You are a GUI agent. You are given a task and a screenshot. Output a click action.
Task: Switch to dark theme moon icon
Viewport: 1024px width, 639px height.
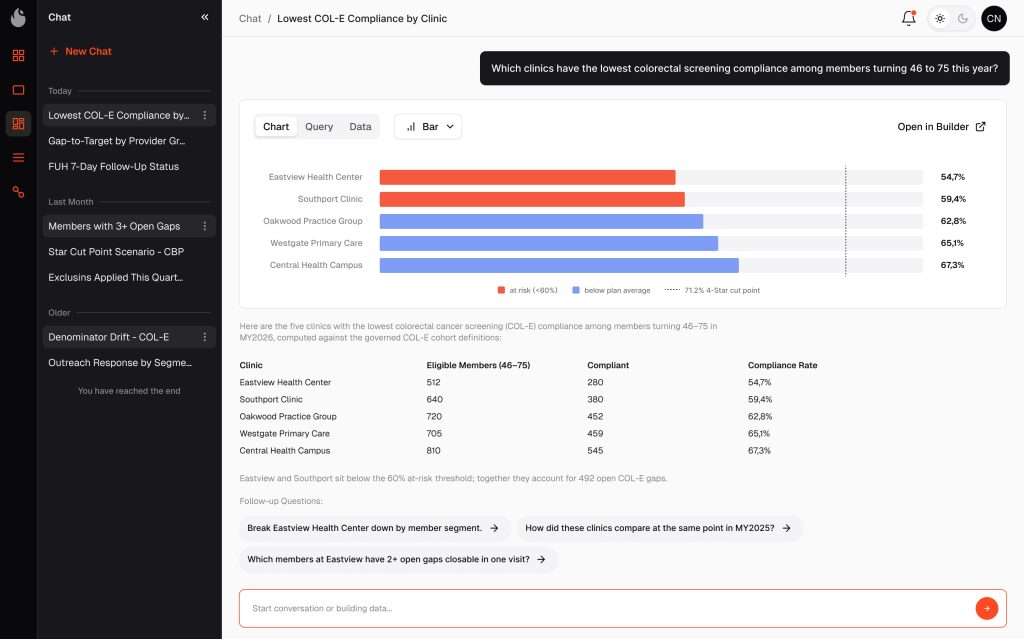(963, 18)
